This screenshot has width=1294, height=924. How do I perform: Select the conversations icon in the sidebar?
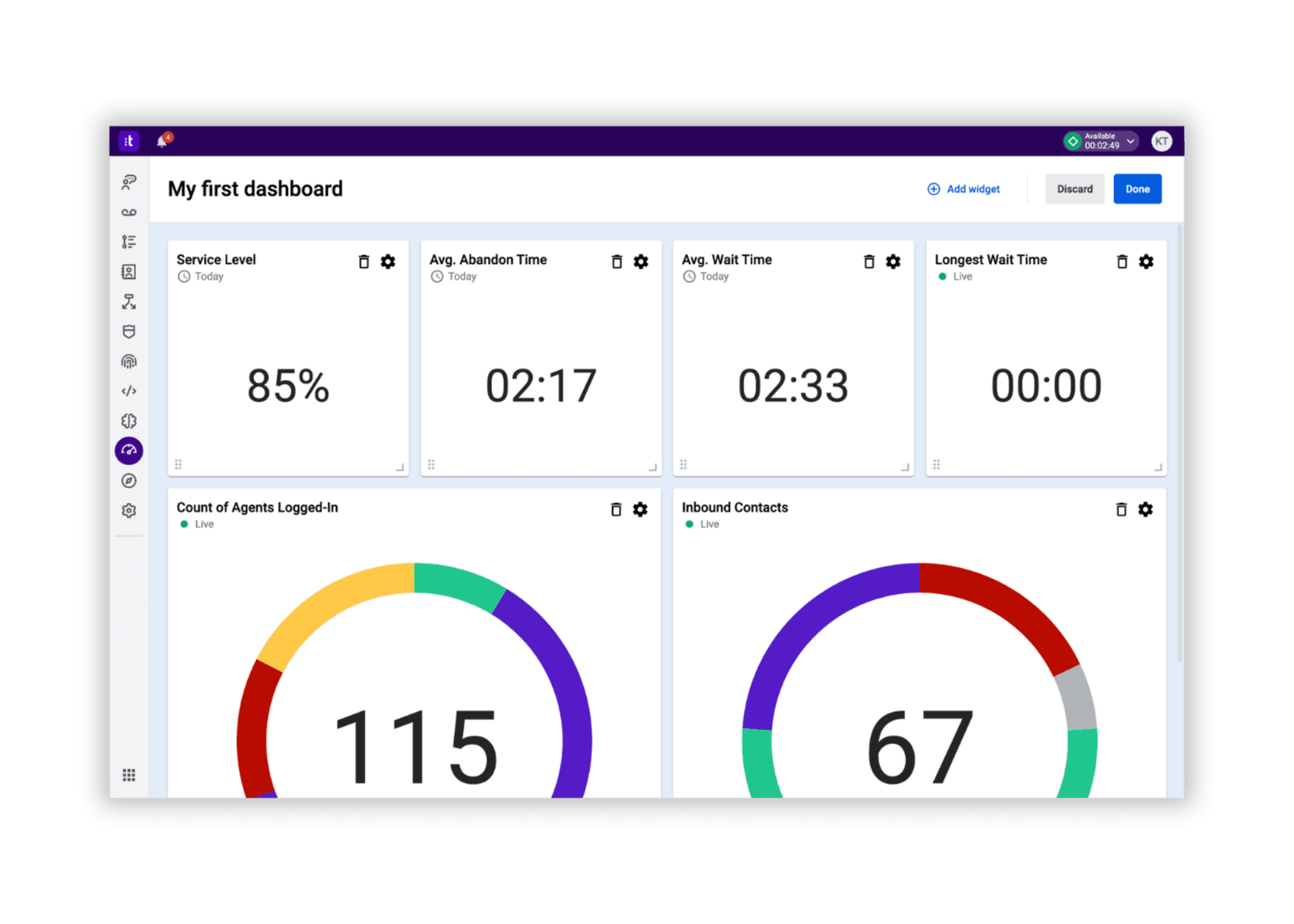[128, 182]
